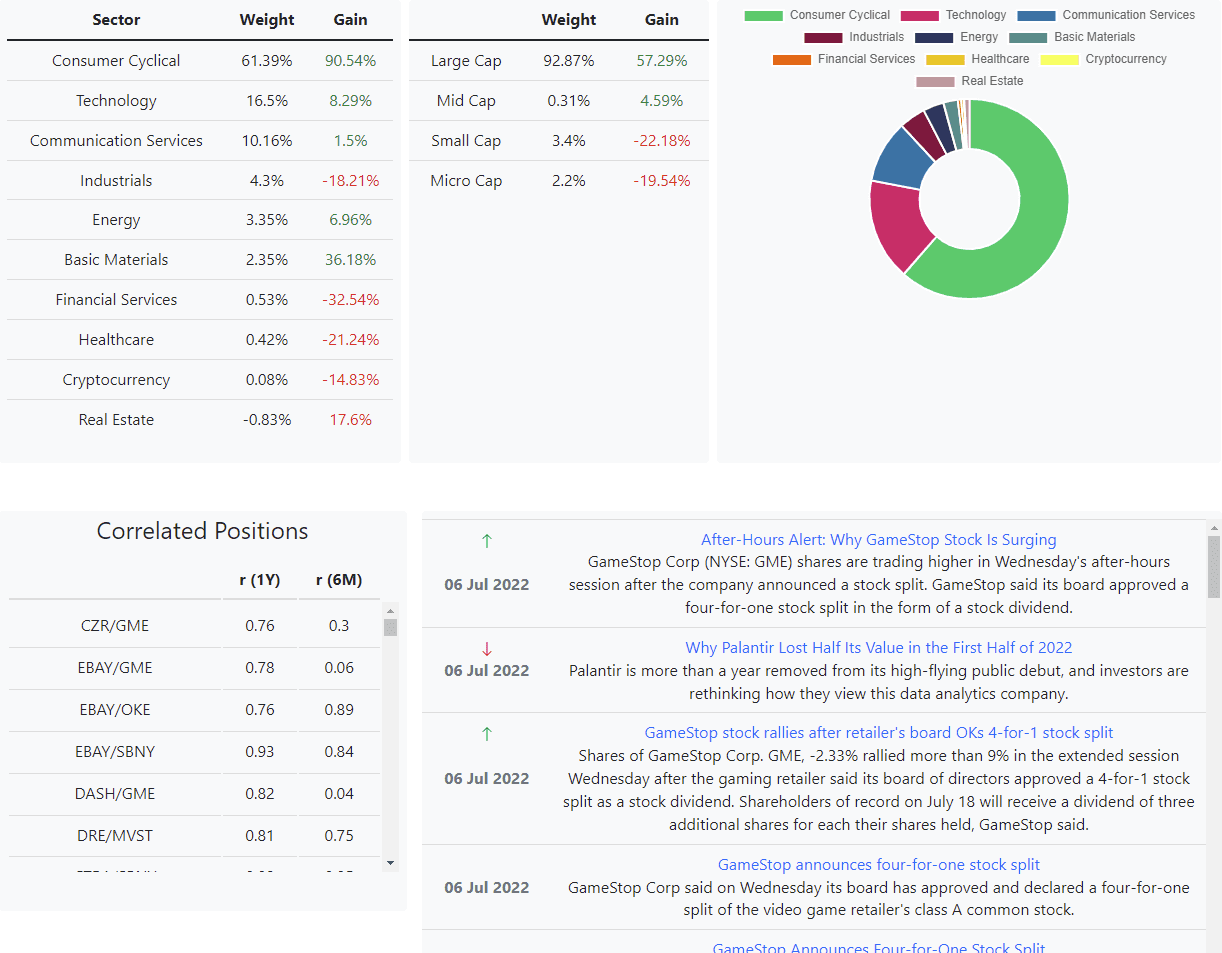Hide Communication Services in chart legend
1222x953 pixels.
click(x=1036, y=15)
